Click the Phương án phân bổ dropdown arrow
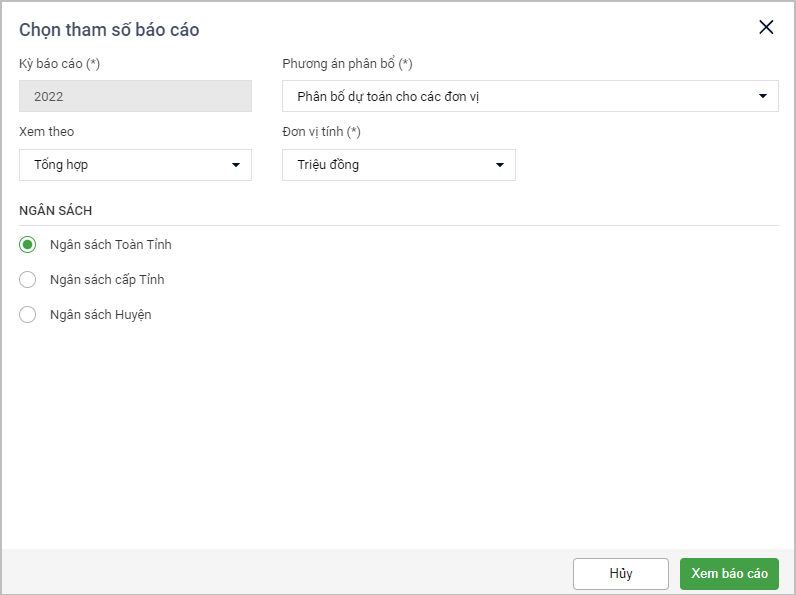The width and height of the screenshot is (796, 595). click(x=763, y=97)
